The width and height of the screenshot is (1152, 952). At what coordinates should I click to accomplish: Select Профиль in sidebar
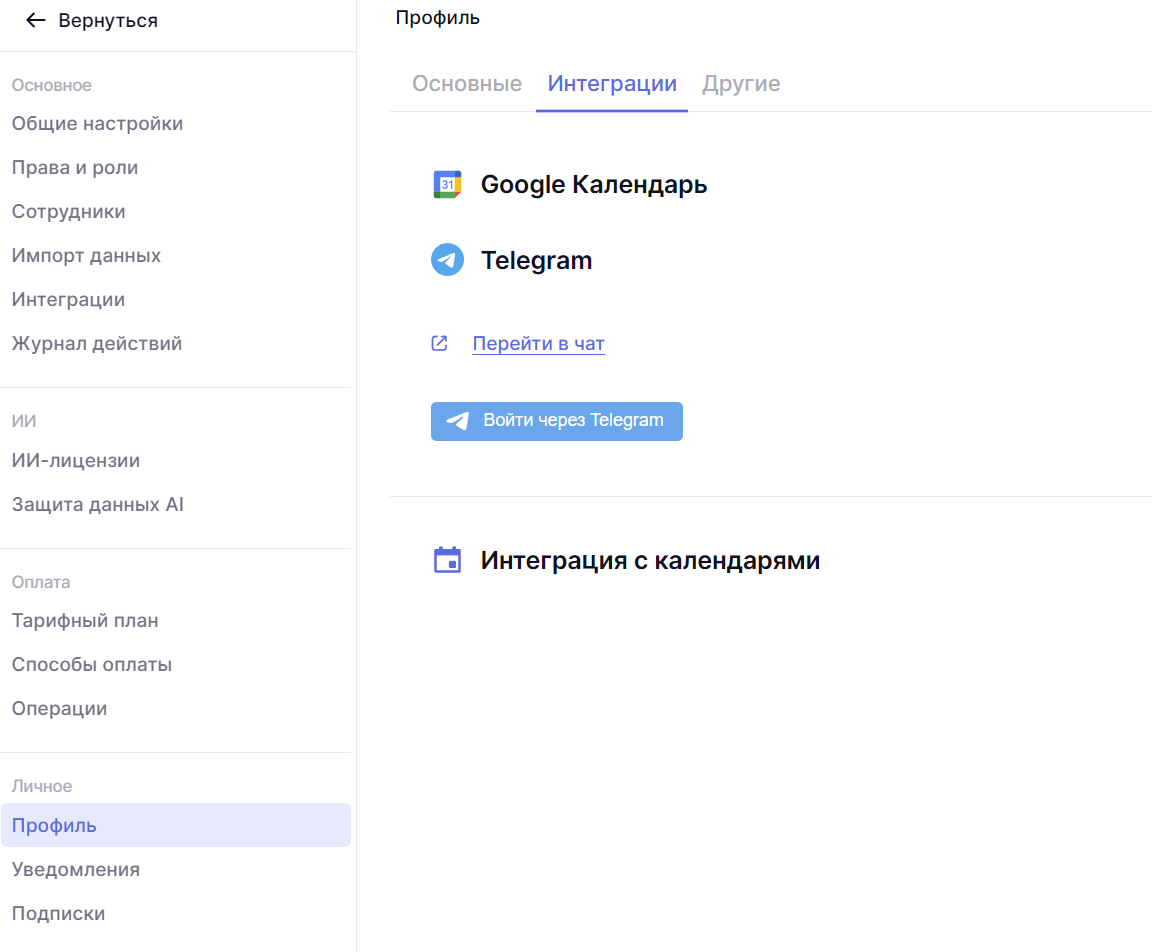176,825
